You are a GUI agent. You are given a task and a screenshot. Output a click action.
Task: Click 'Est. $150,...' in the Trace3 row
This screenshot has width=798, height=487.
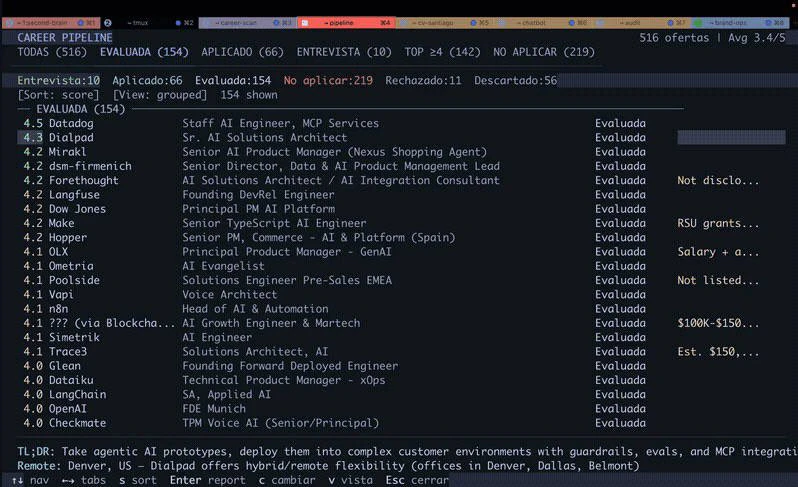click(x=718, y=351)
